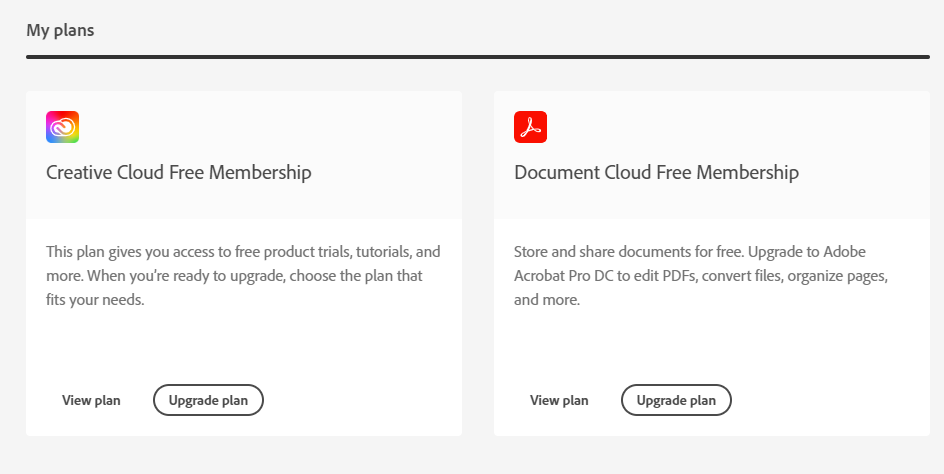Click the Document Cloud Free Membership title

[x=656, y=172]
